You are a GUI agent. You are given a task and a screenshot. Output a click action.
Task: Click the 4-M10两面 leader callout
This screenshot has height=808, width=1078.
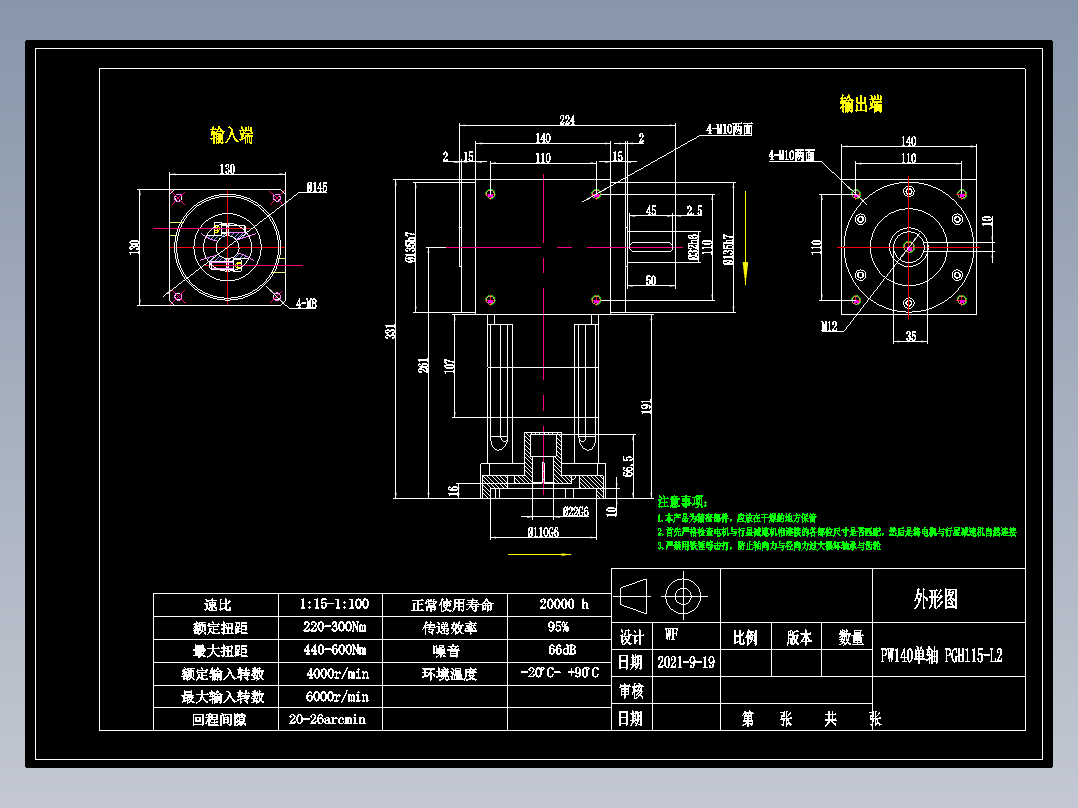(728, 129)
